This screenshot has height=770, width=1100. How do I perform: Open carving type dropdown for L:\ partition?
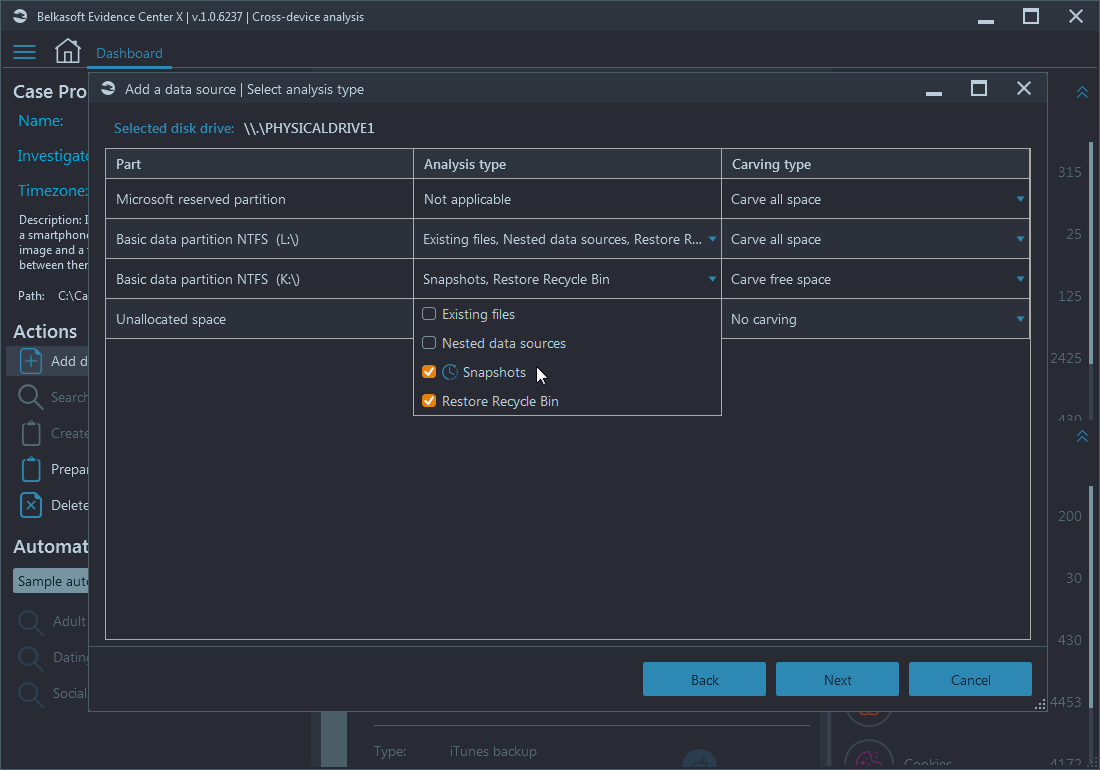(x=1020, y=239)
